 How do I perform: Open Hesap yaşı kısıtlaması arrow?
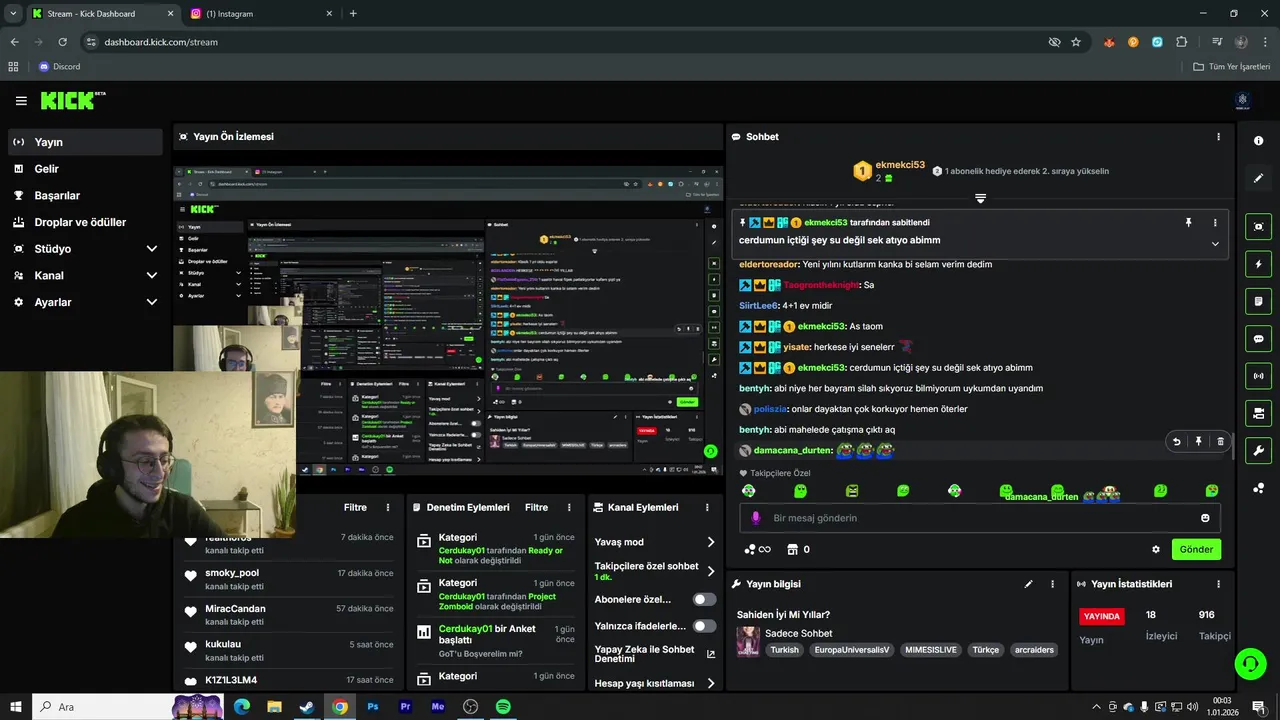click(711, 684)
